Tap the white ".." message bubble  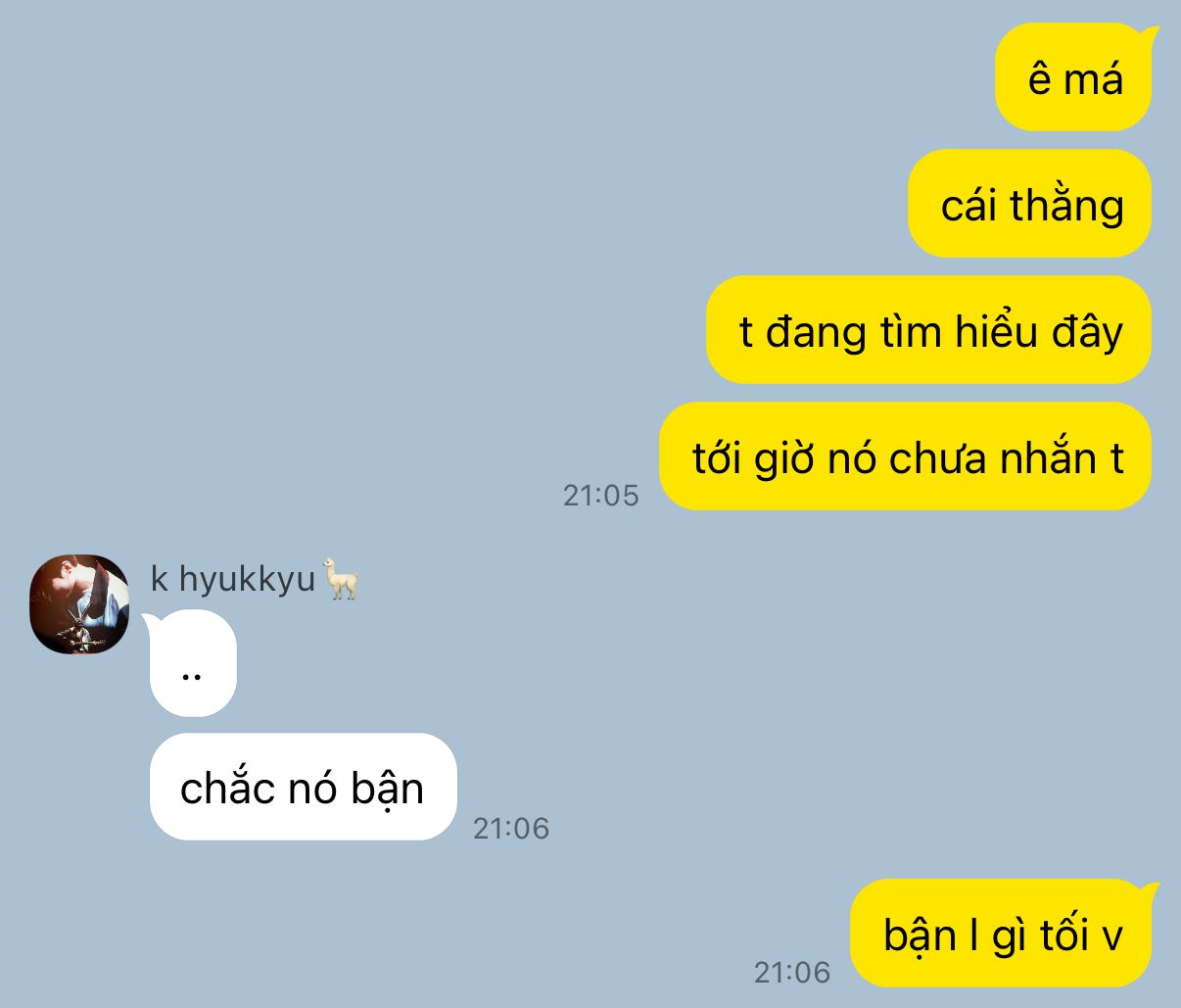point(192,663)
